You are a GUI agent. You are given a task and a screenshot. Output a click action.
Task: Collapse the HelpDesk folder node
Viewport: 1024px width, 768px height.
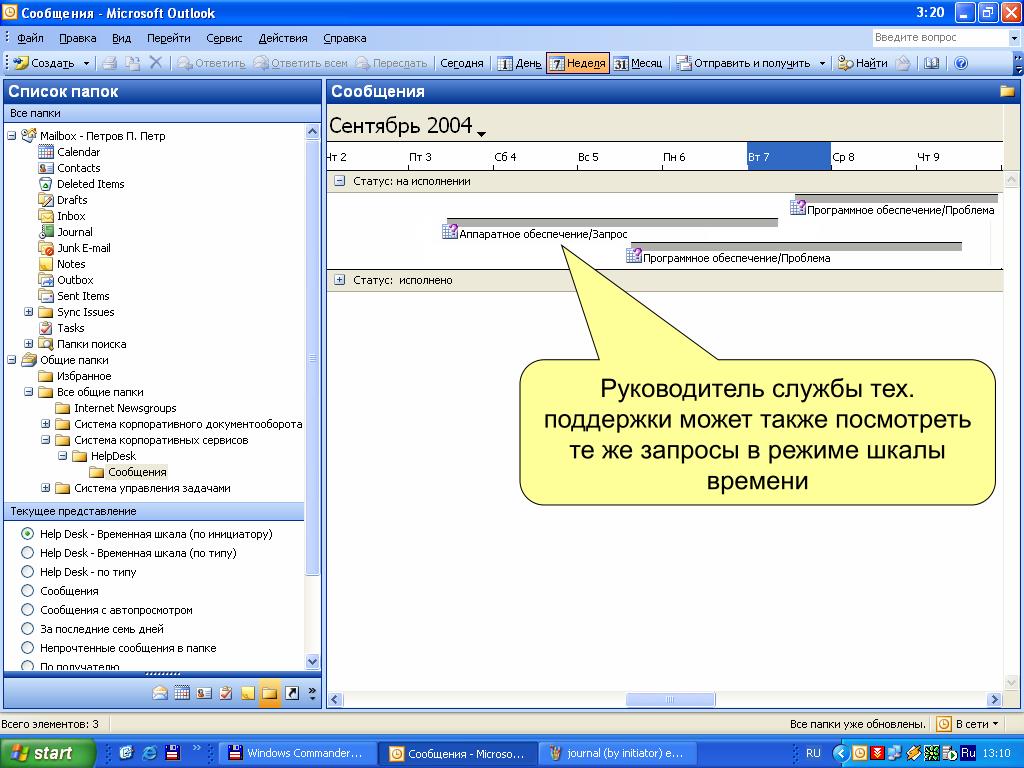click(63, 456)
